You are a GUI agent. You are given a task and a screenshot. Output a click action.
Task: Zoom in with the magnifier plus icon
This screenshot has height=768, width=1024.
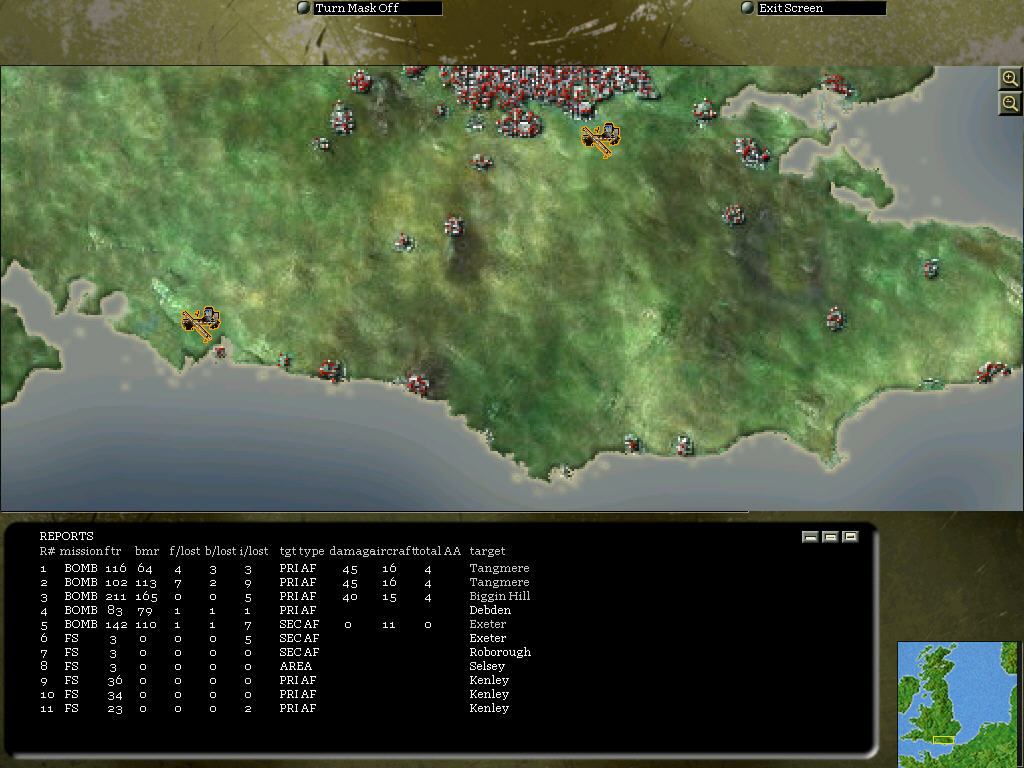click(x=1010, y=78)
